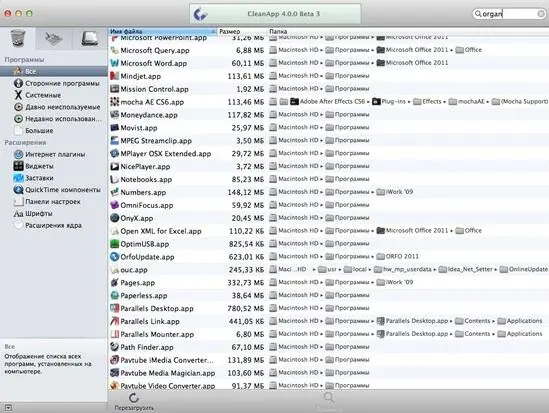Select the 'Все' sidebar category
Screen dimensions: 549x413
click(x=54, y=71)
